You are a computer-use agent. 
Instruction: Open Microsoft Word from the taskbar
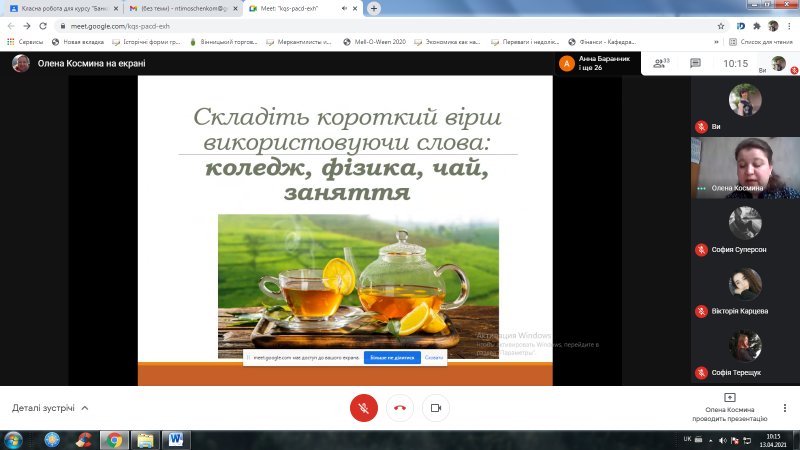pos(176,440)
